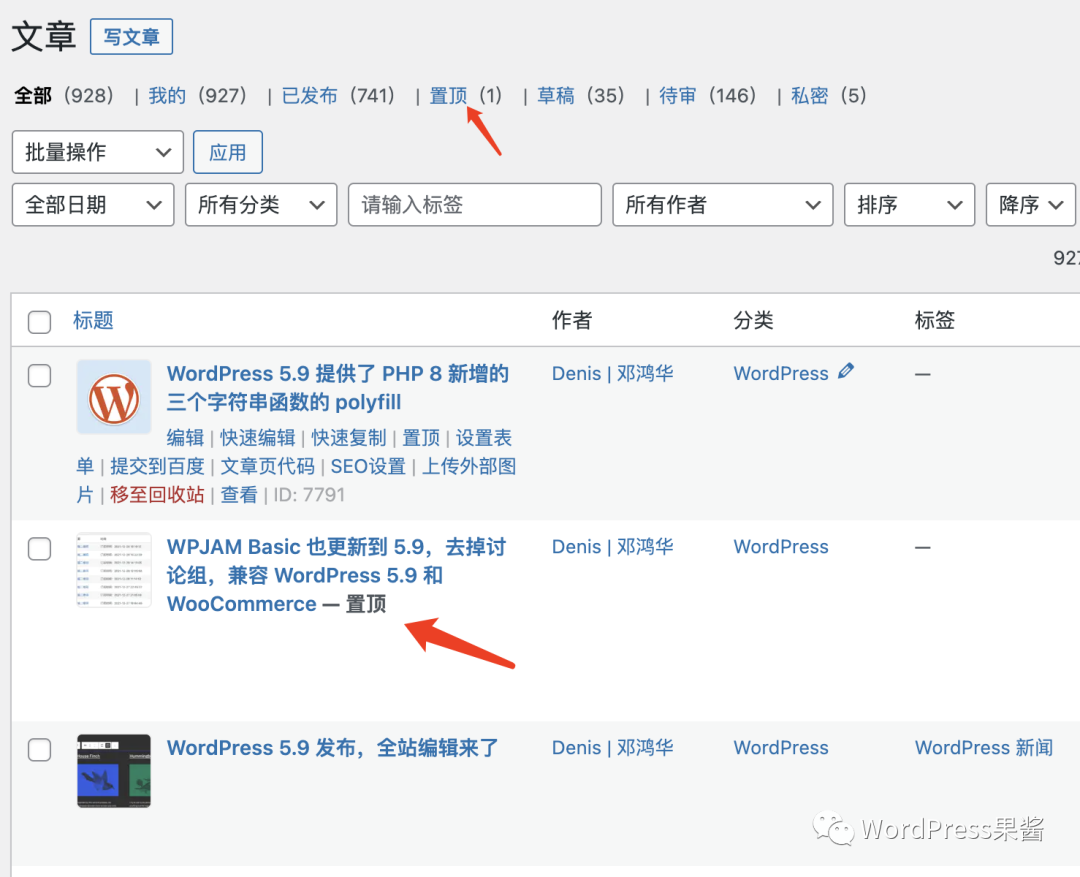Image resolution: width=1080 pixels, height=877 pixels.
Task: Open the 全部日期 date filter dropdown
Action: 93,205
